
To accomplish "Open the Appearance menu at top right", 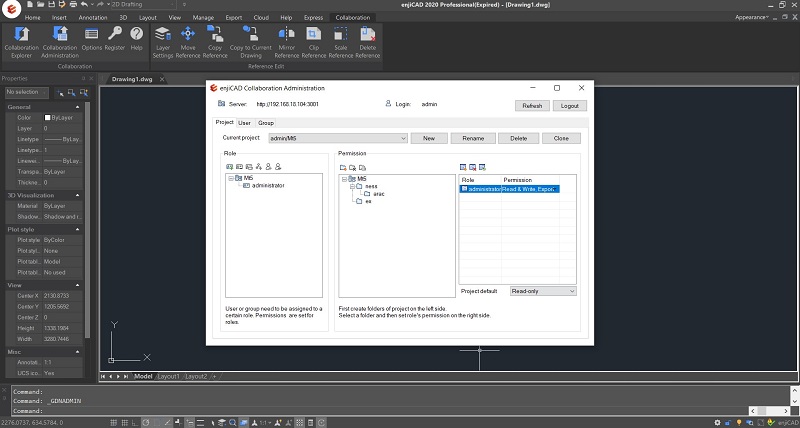I will pyautogui.click(x=753, y=17).
